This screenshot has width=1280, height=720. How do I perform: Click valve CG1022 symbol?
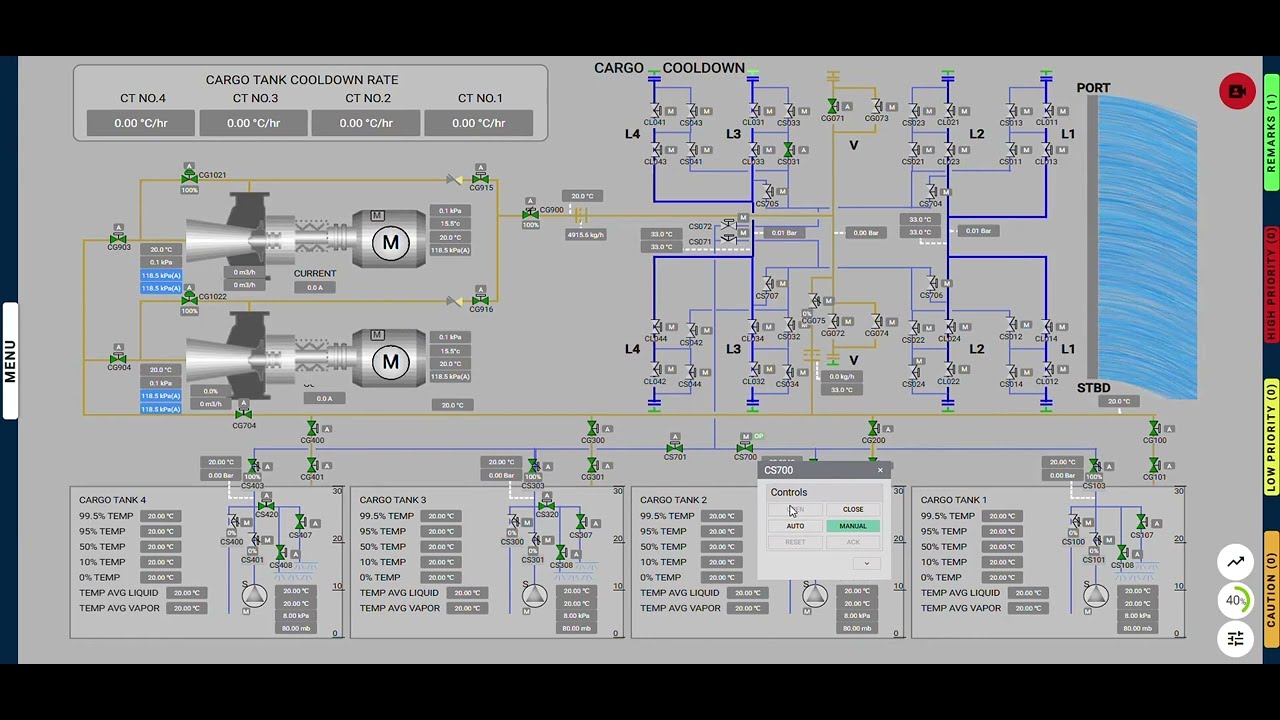pos(189,298)
